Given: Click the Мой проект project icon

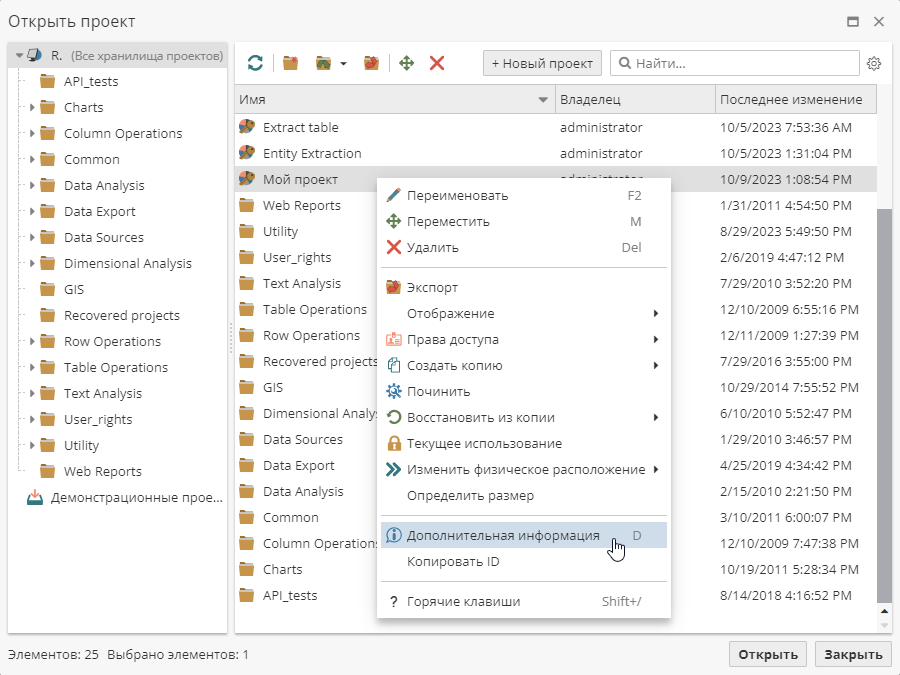Looking at the screenshot, I should tap(247, 179).
